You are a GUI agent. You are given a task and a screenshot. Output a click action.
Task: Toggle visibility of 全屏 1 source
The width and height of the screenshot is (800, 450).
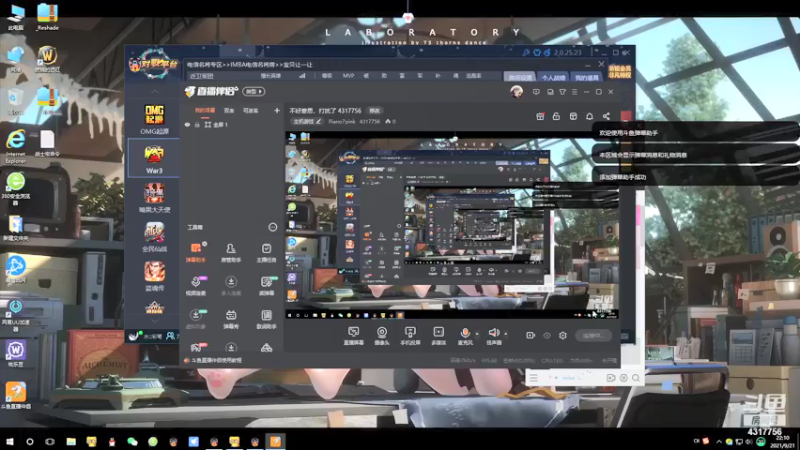[x=187, y=124]
